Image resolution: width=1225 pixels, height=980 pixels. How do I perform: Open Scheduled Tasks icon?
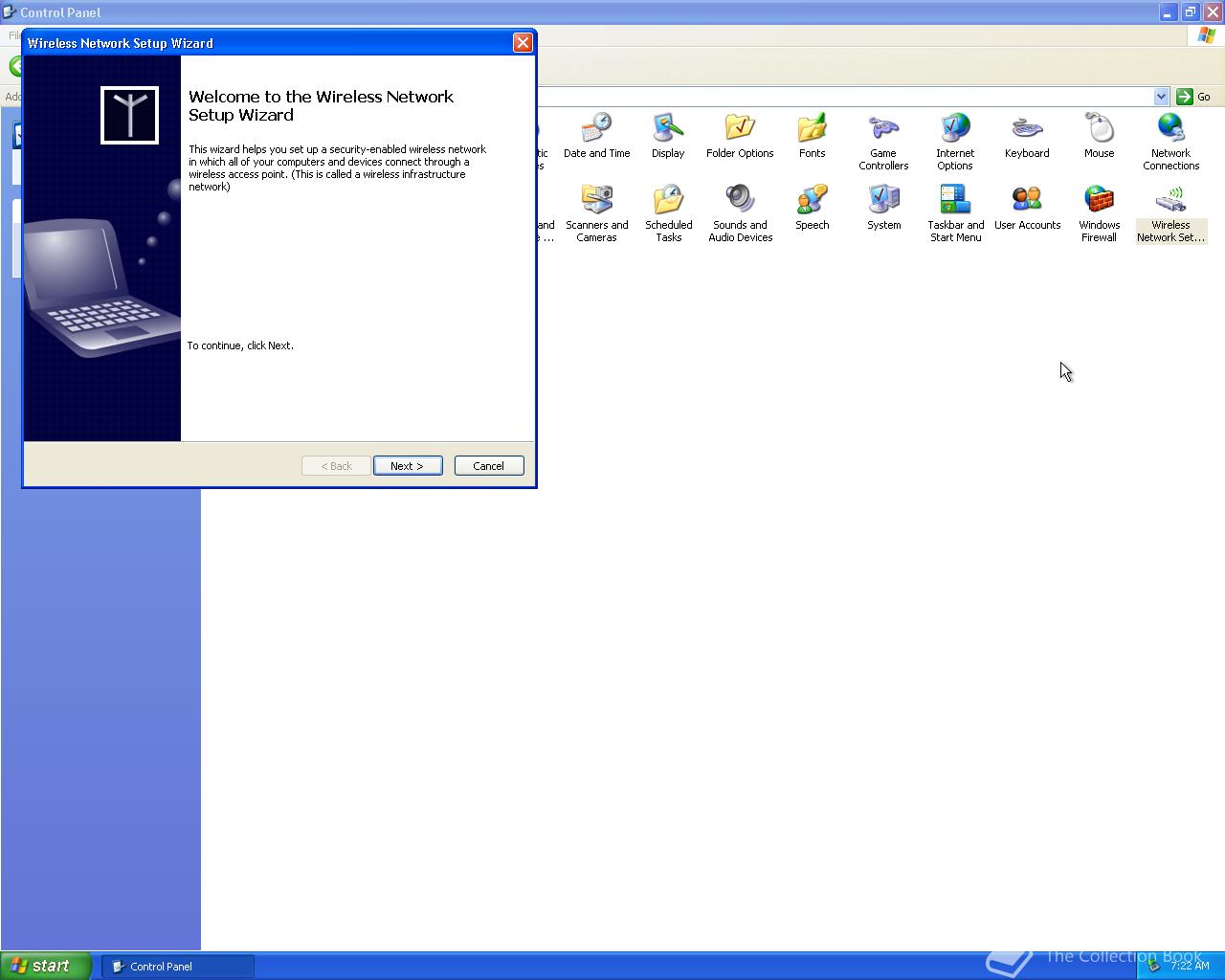(x=668, y=213)
